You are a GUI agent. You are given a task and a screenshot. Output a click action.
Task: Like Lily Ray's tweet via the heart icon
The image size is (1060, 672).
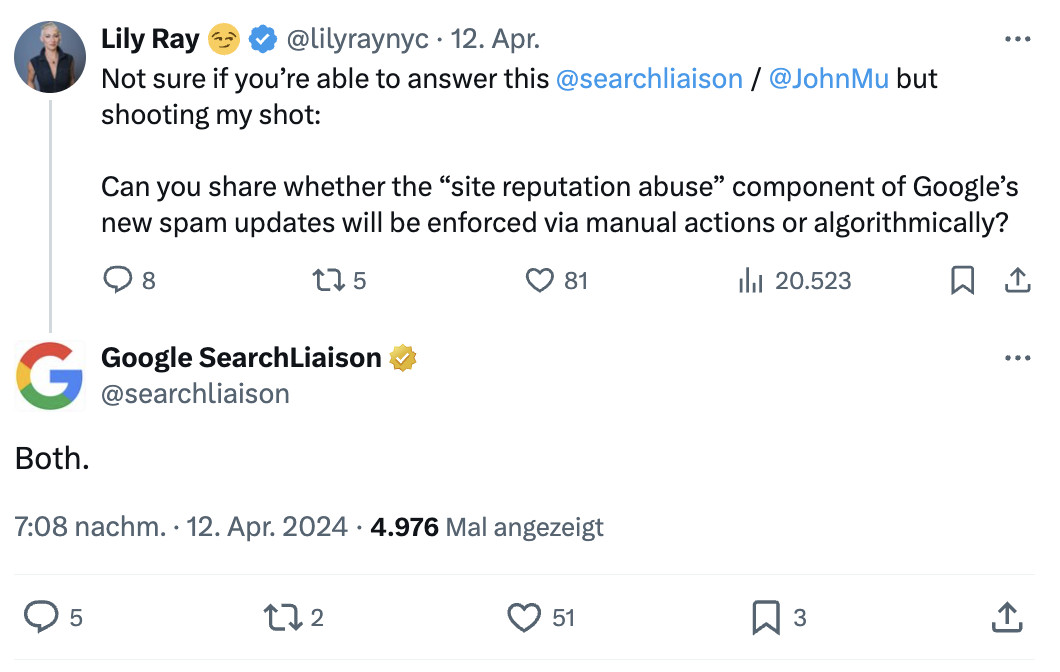(542, 280)
